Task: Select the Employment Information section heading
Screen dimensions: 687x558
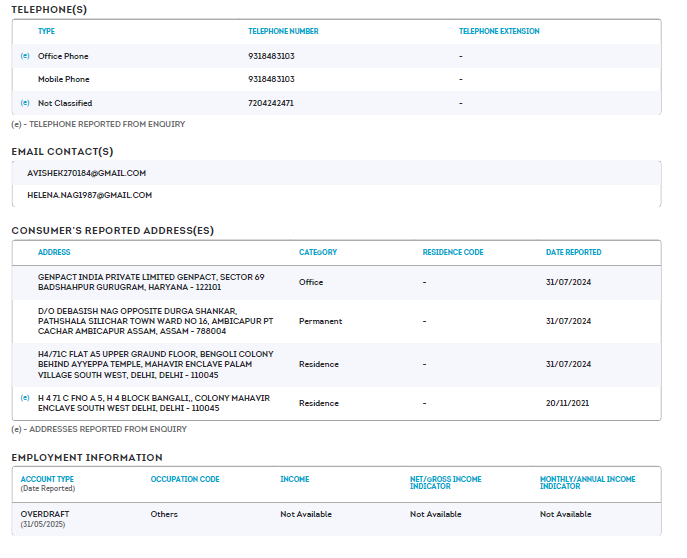Action: click(86, 457)
